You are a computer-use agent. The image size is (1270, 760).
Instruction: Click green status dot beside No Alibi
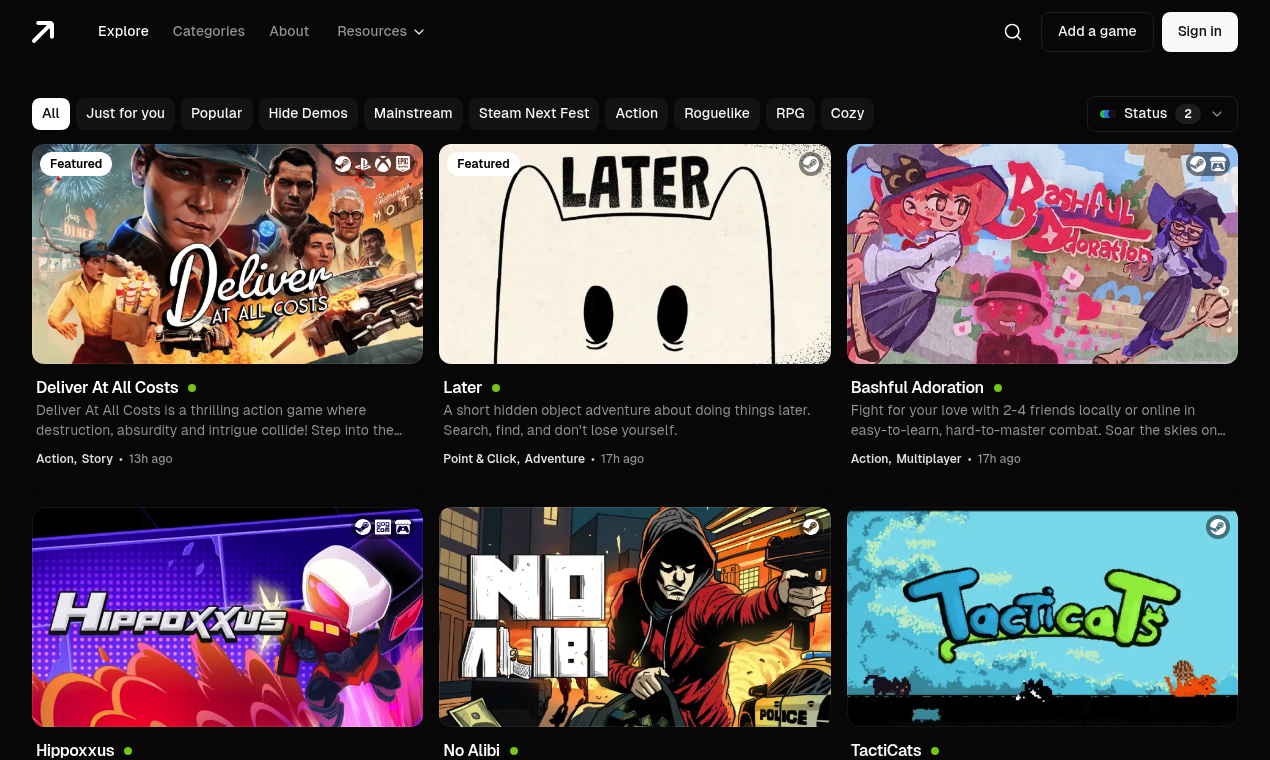(x=514, y=751)
